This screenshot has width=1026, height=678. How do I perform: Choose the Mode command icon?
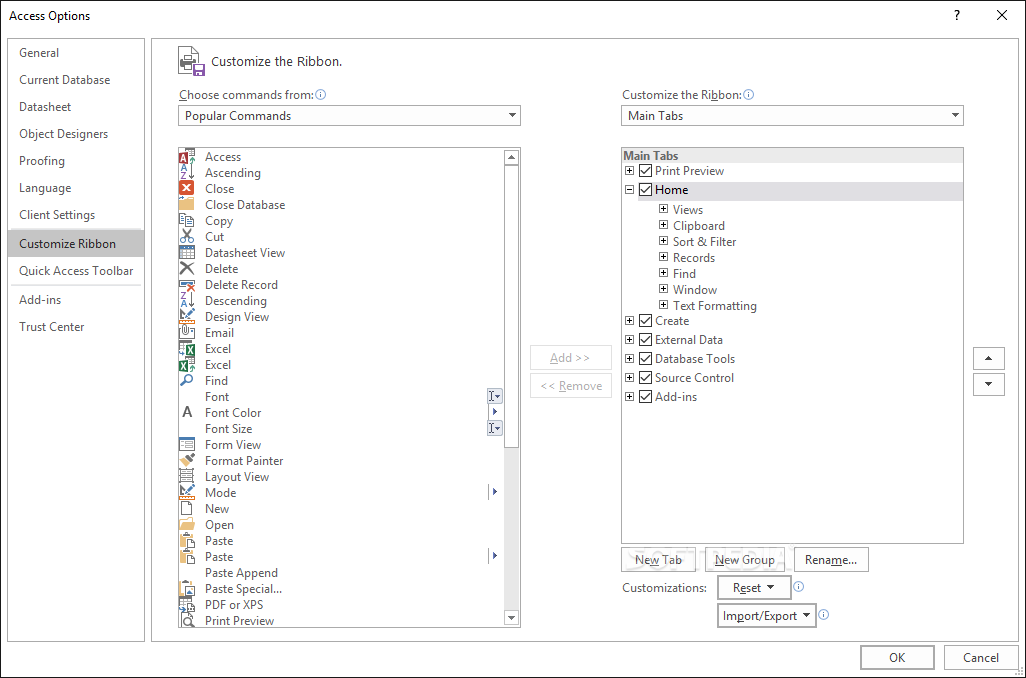coord(187,493)
